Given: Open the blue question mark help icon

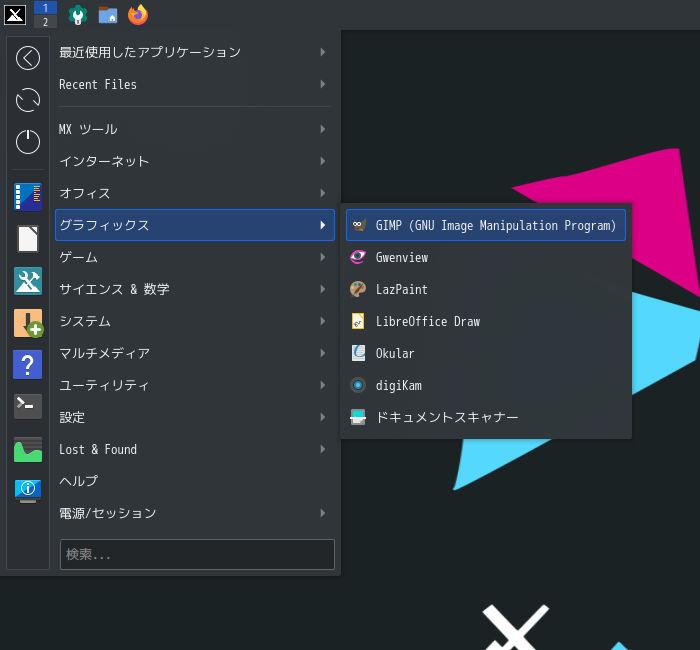Looking at the screenshot, I should [28, 365].
